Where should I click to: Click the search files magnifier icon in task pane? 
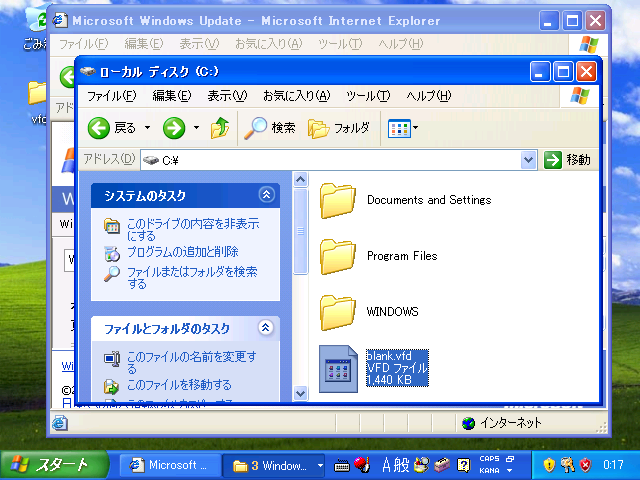click(x=111, y=273)
